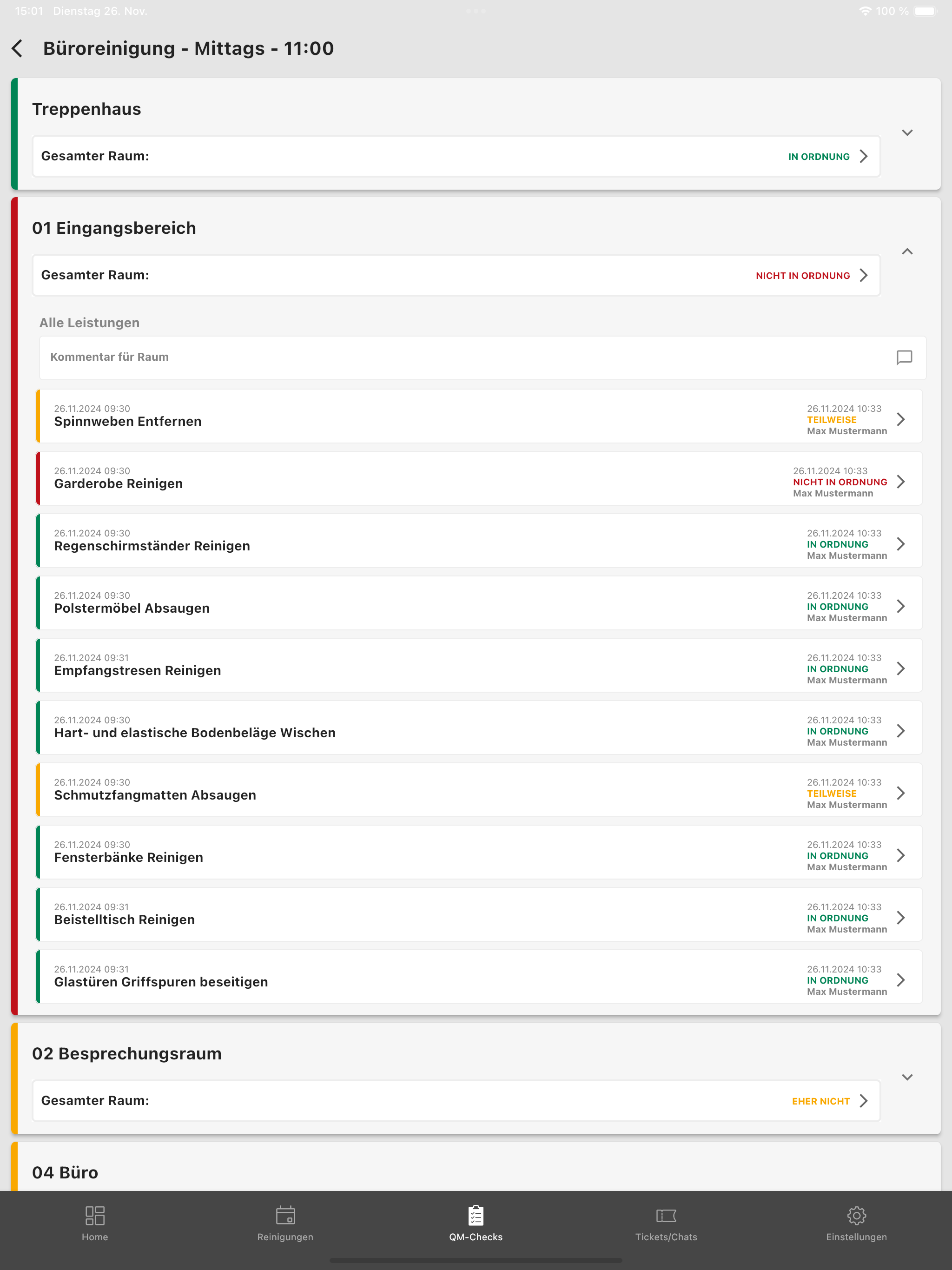The height and width of the screenshot is (1270, 952).
Task: Select the QM-Checks clipboard icon
Action: (476, 1216)
